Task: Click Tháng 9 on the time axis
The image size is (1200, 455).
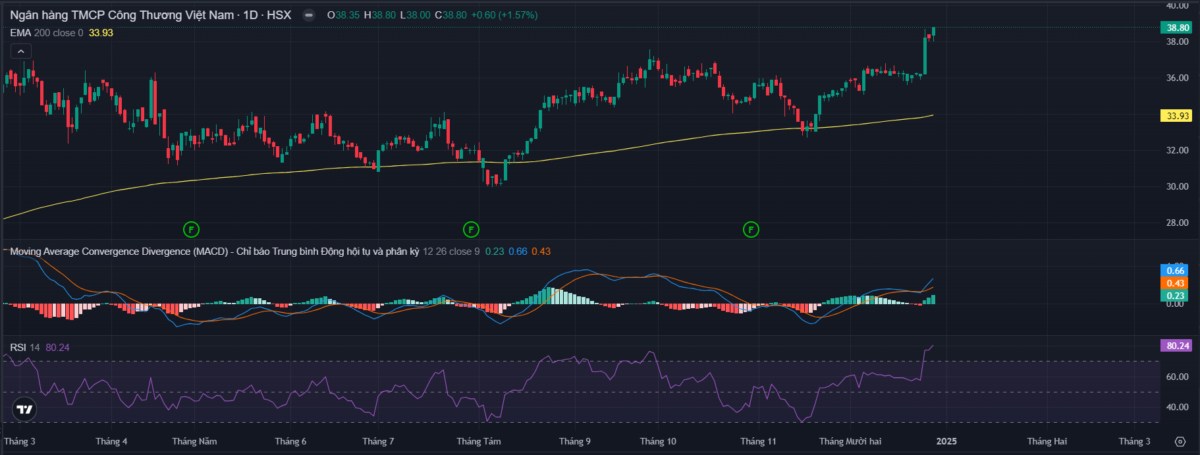Action: click(x=575, y=441)
